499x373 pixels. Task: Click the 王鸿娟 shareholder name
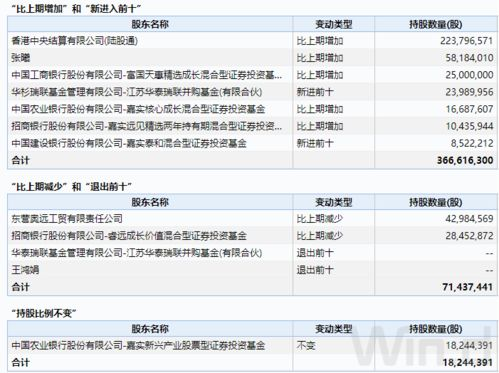(25, 270)
